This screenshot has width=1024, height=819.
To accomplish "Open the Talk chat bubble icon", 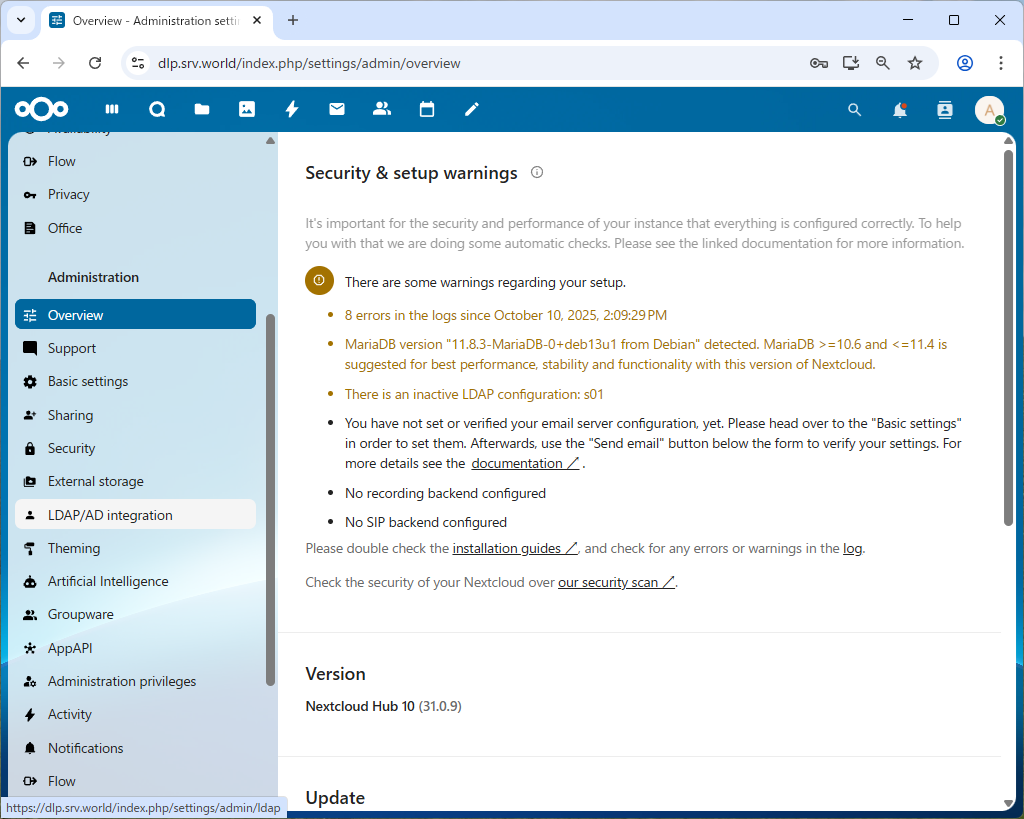I will [157, 109].
